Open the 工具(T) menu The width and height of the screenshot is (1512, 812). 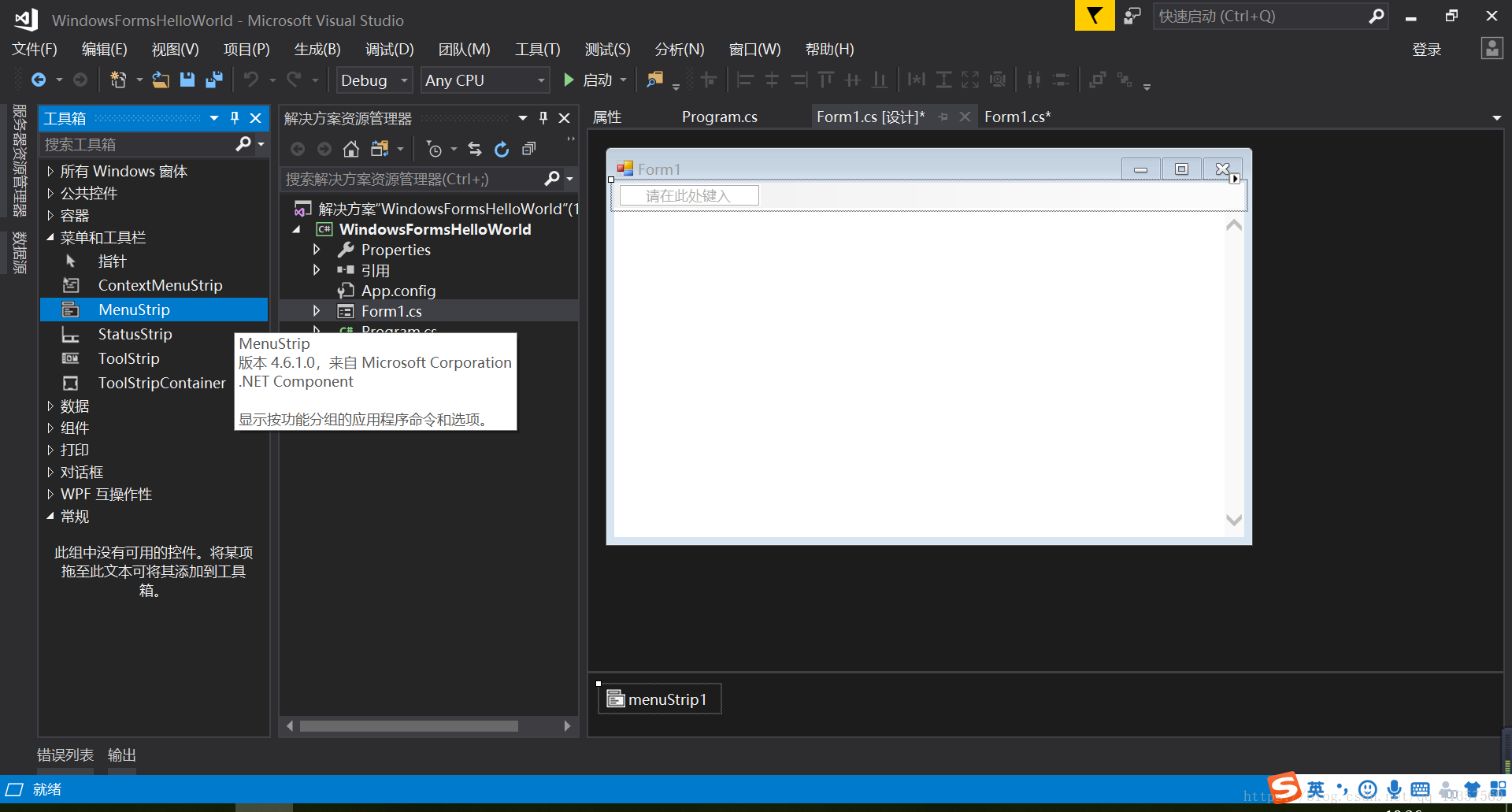click(x=538, y=49)
